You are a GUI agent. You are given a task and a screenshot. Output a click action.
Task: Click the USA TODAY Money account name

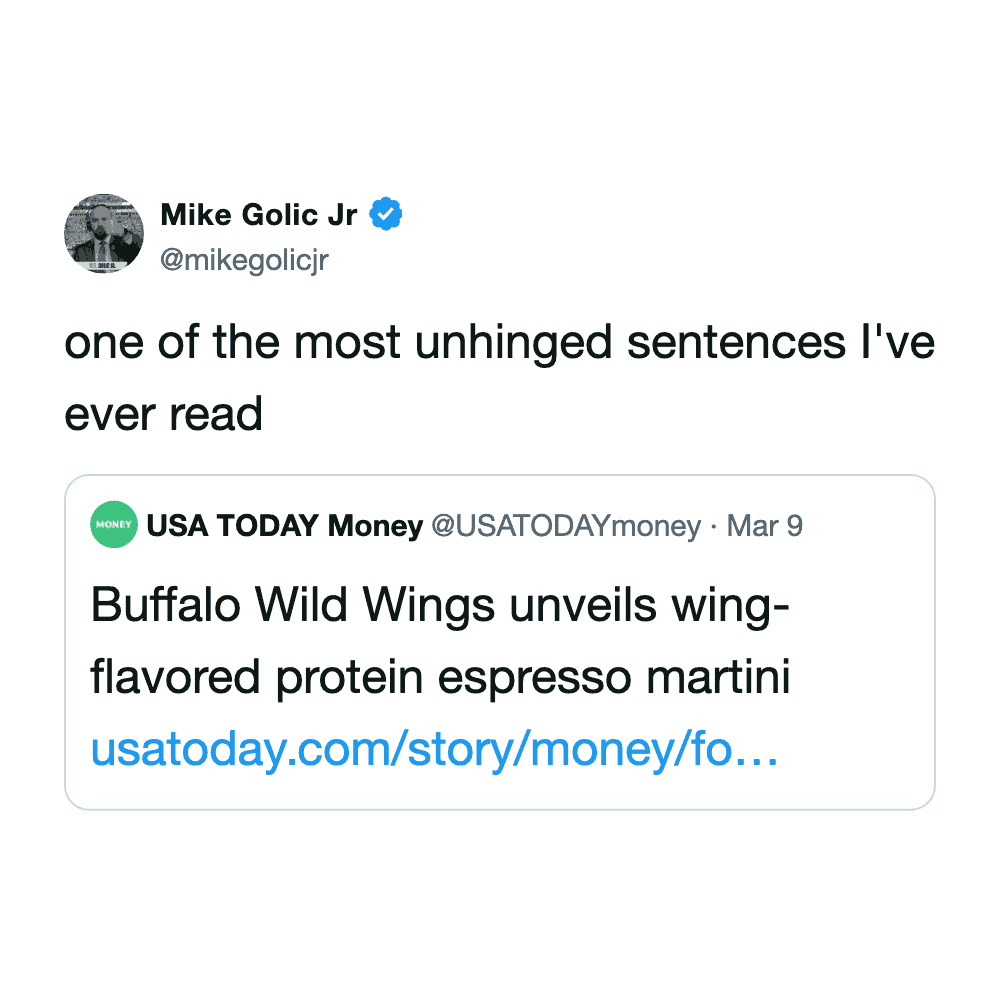(285, 525)
